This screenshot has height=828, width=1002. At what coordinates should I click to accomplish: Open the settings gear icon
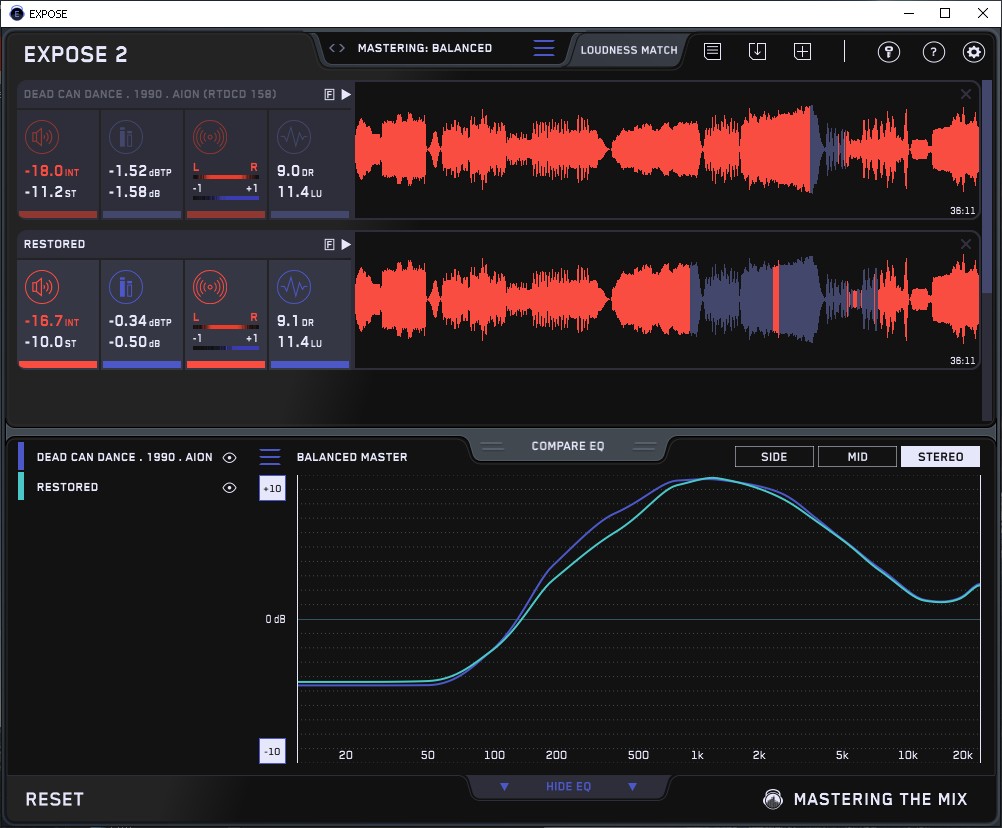click(x=974, y=52)
